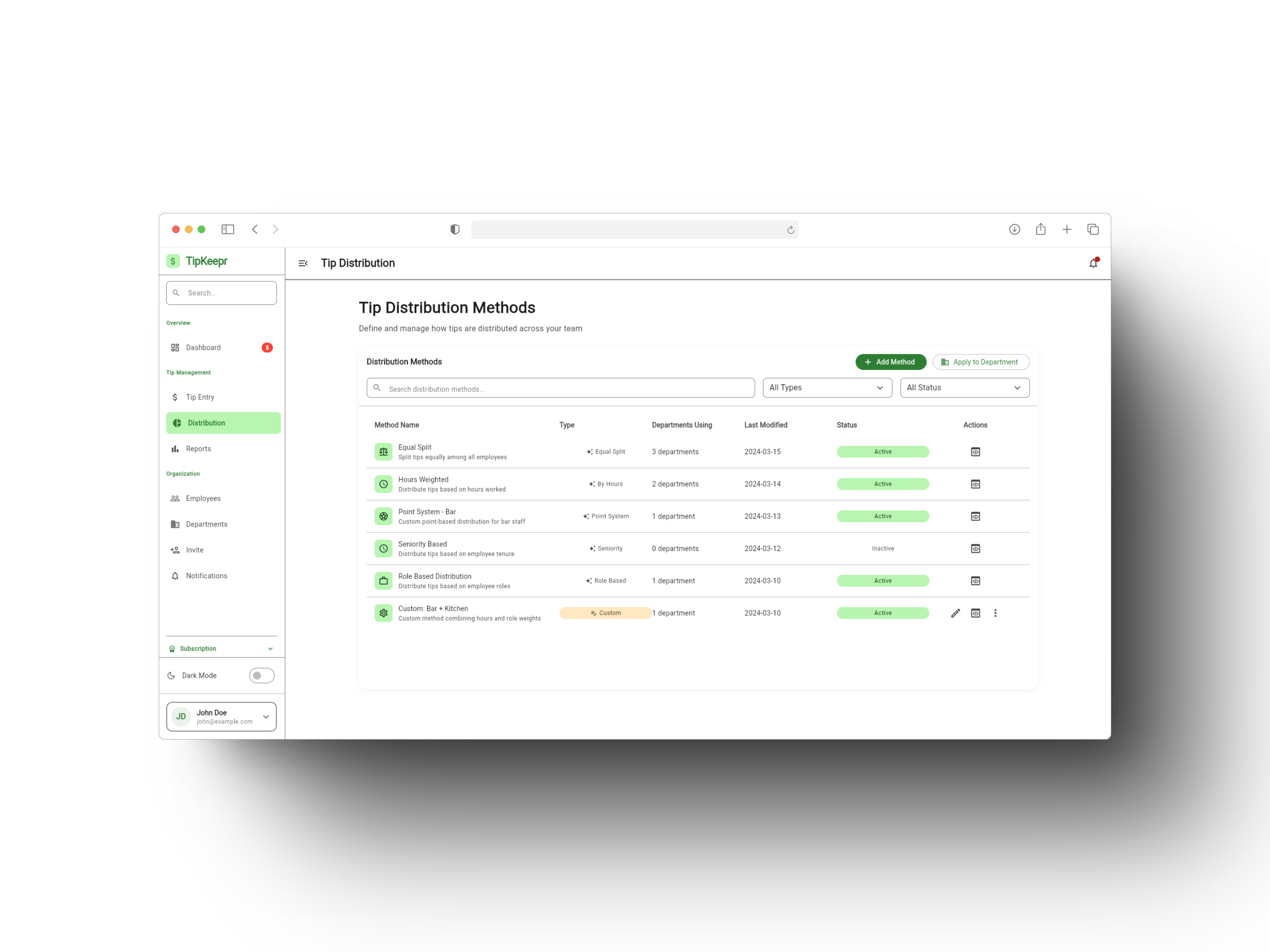Preview the Seniority Based method
Viewport: 1270px width, 952px height.
click(x=975, y=549)
